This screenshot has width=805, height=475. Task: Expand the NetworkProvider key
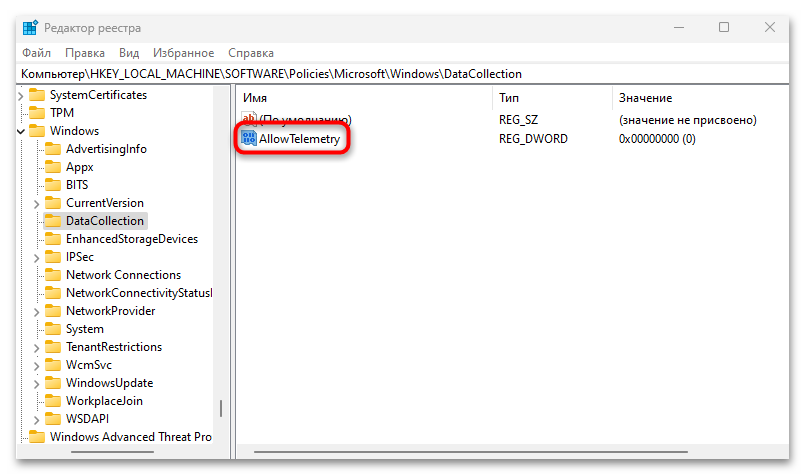36,312
